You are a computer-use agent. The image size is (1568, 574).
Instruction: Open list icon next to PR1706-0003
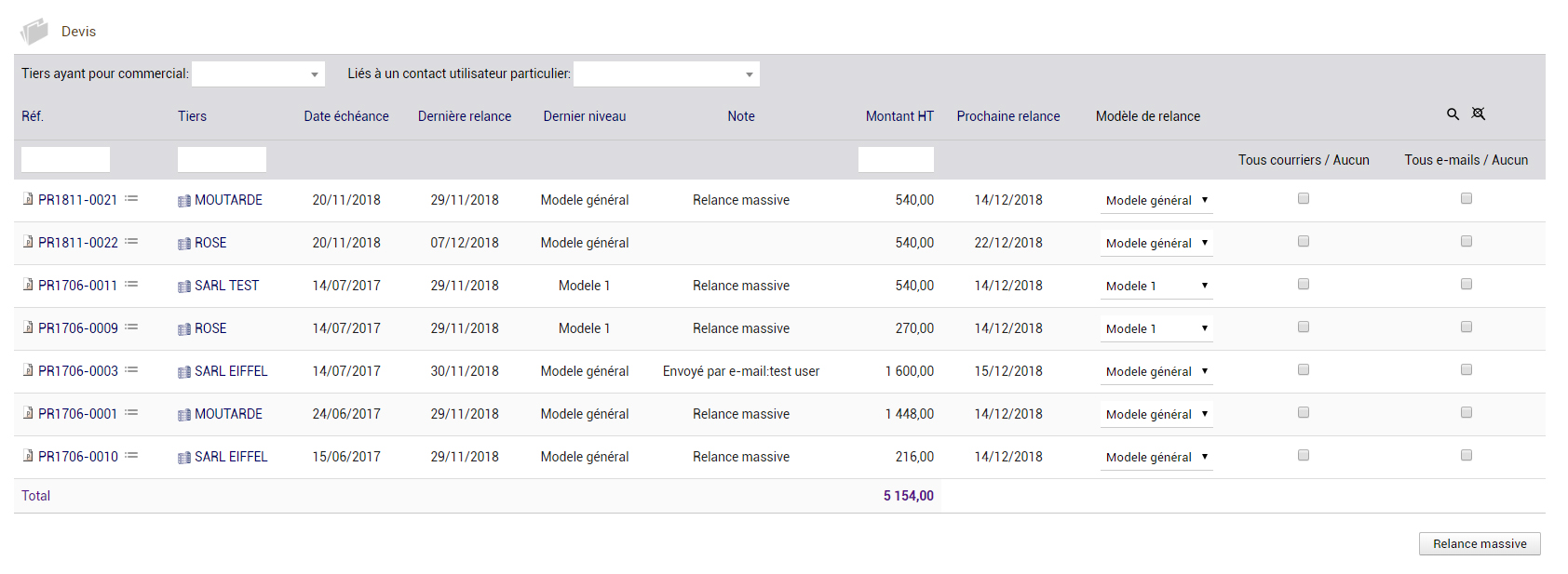[x=131, y=370]
